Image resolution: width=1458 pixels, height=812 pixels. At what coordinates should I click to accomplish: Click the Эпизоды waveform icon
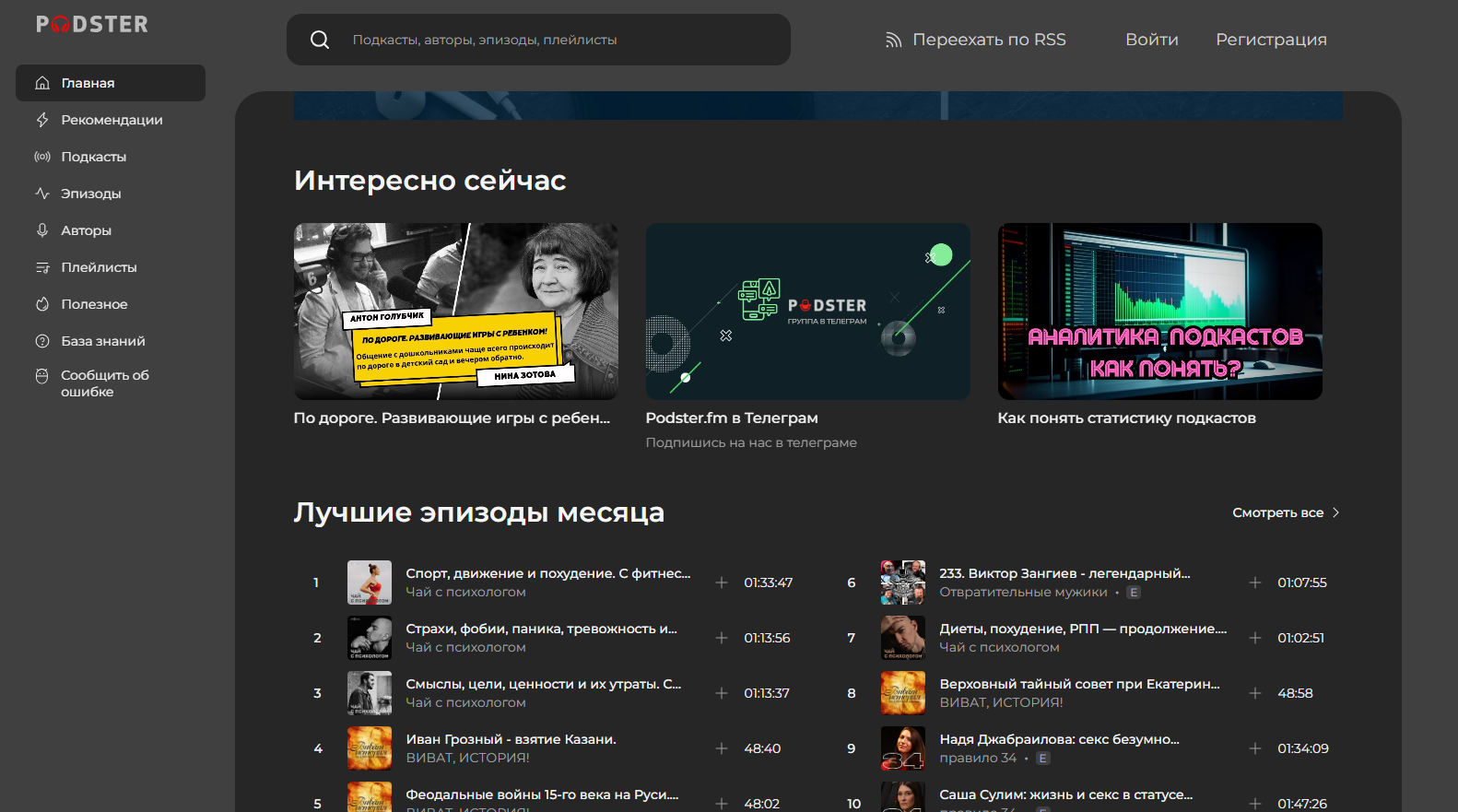pyautogui.click(x=42, y=194)
